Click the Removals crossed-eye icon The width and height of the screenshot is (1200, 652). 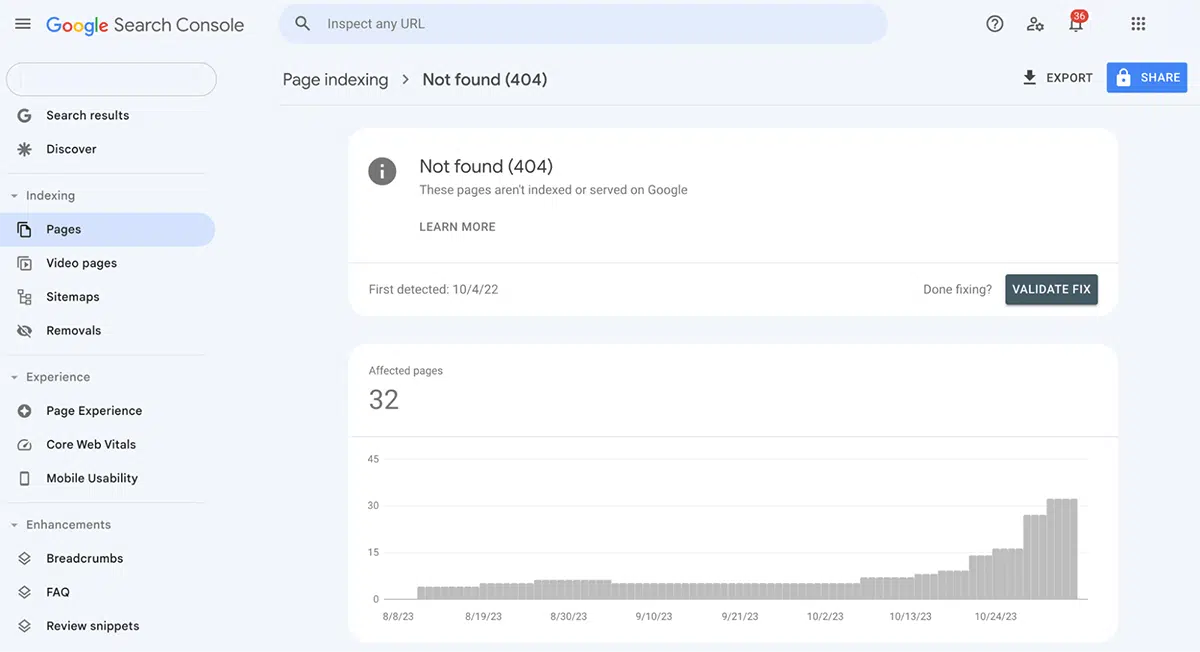click(x=25, y=331)
